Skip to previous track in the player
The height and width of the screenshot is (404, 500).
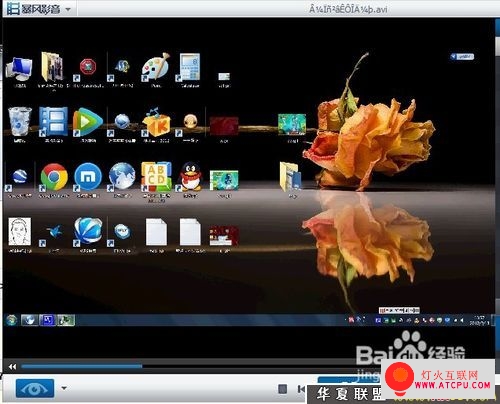click(x=301, y=389)
